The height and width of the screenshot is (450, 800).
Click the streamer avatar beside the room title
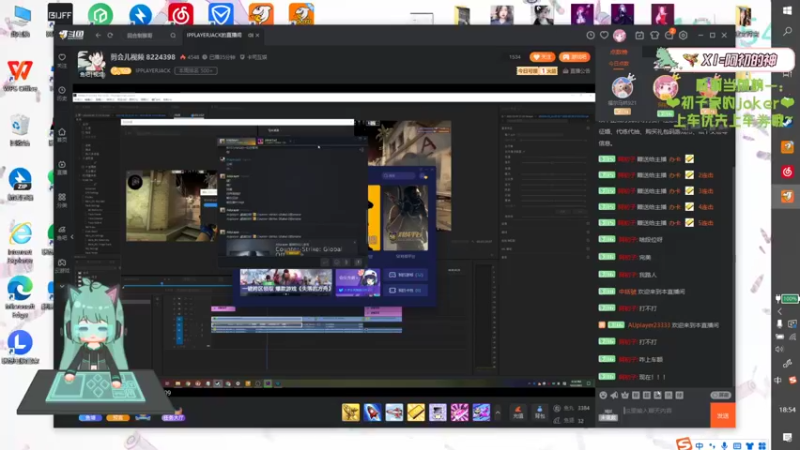92,64
